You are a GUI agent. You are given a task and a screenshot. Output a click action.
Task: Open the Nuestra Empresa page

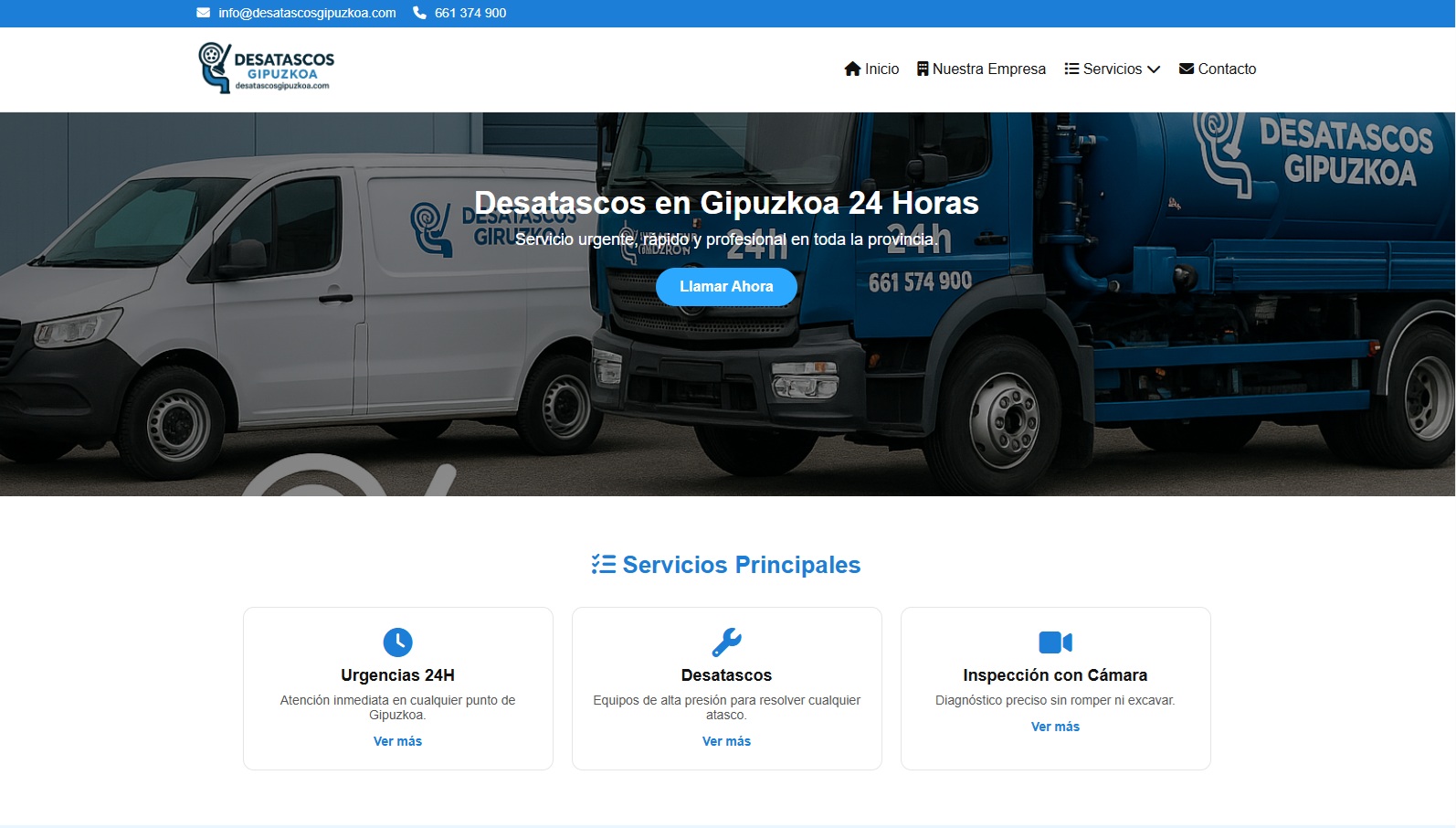tap(989, 69)
